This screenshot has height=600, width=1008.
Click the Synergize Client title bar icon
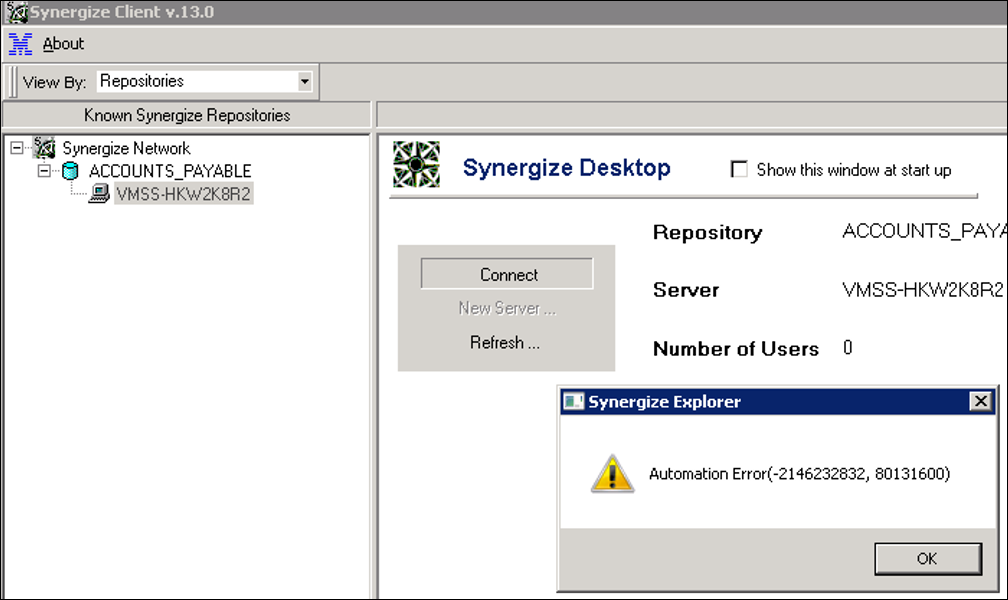pyautogui.click(x=17, y=12)
